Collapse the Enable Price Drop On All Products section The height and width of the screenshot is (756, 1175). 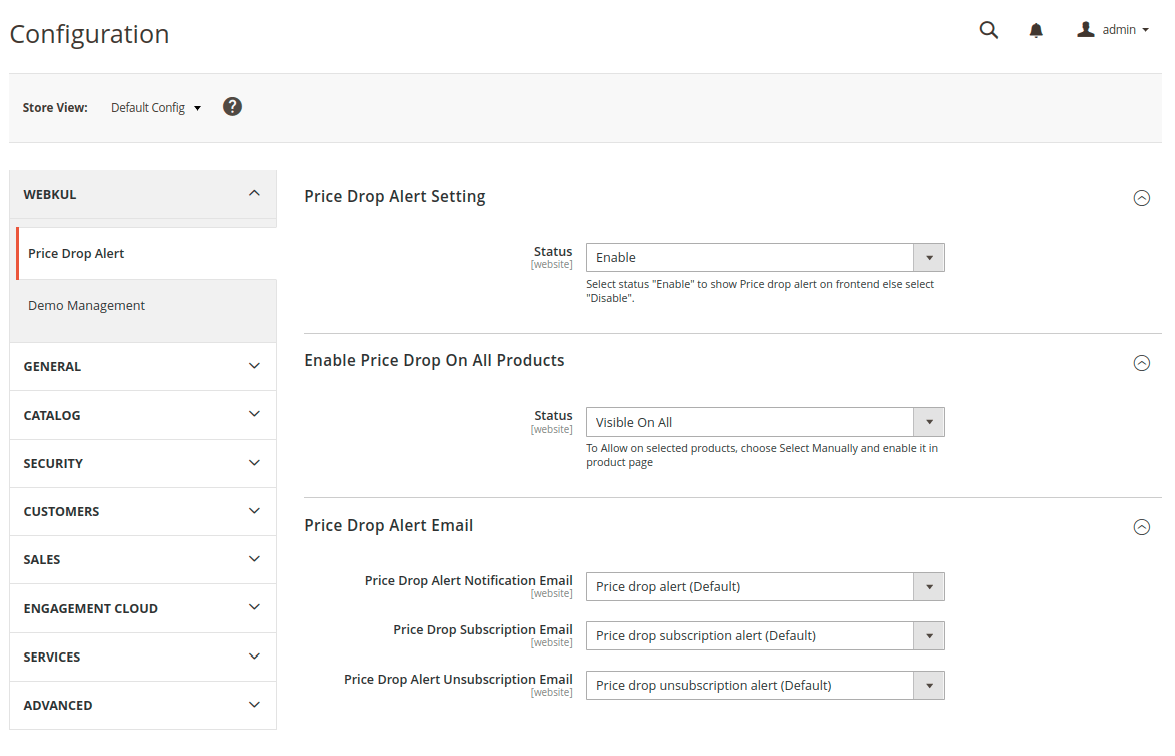[x=1142, y=363]
